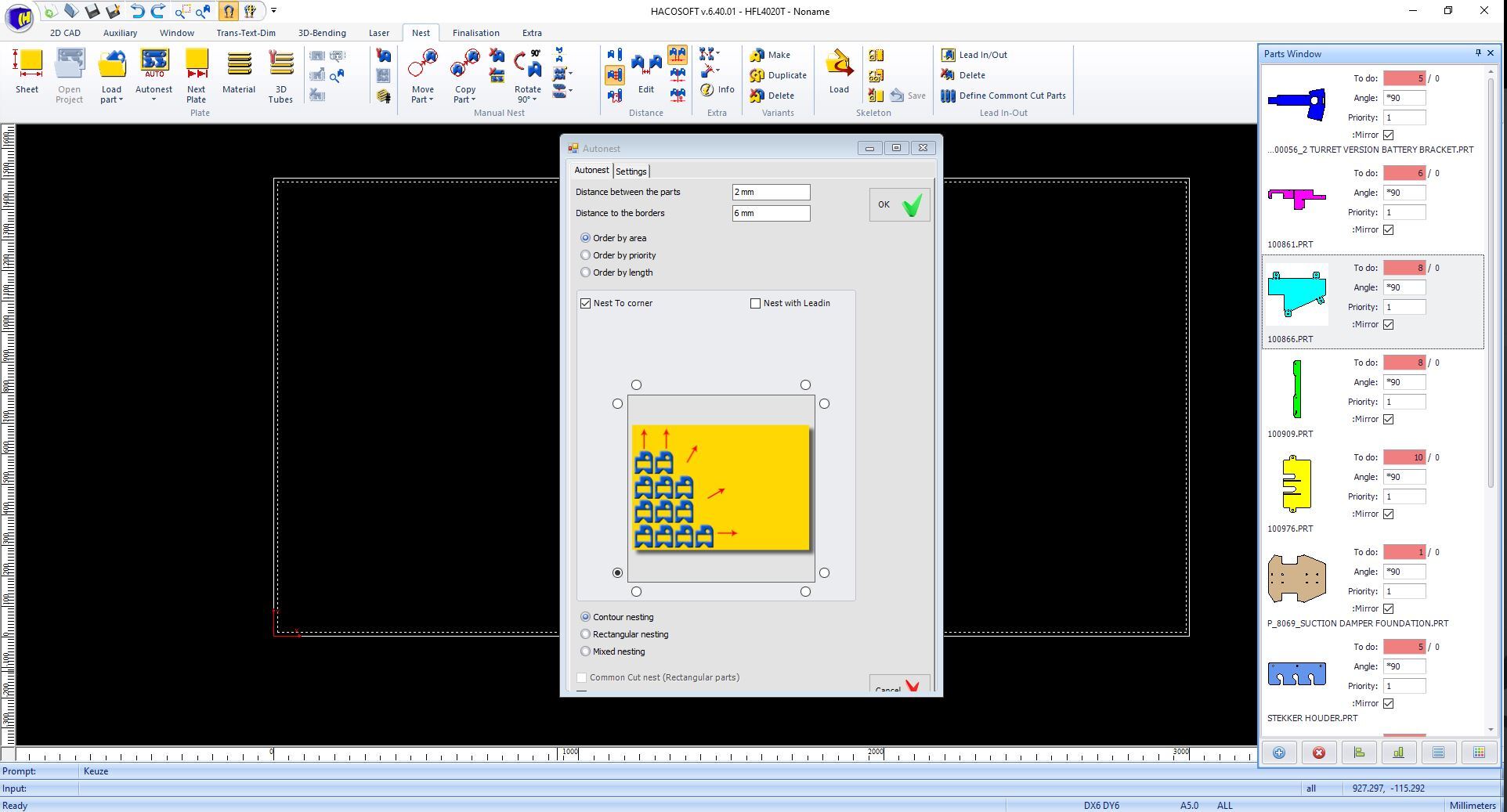
Task: Open the Trans-Text-Dim ribbon tab
Action: (x=246, y=33)
